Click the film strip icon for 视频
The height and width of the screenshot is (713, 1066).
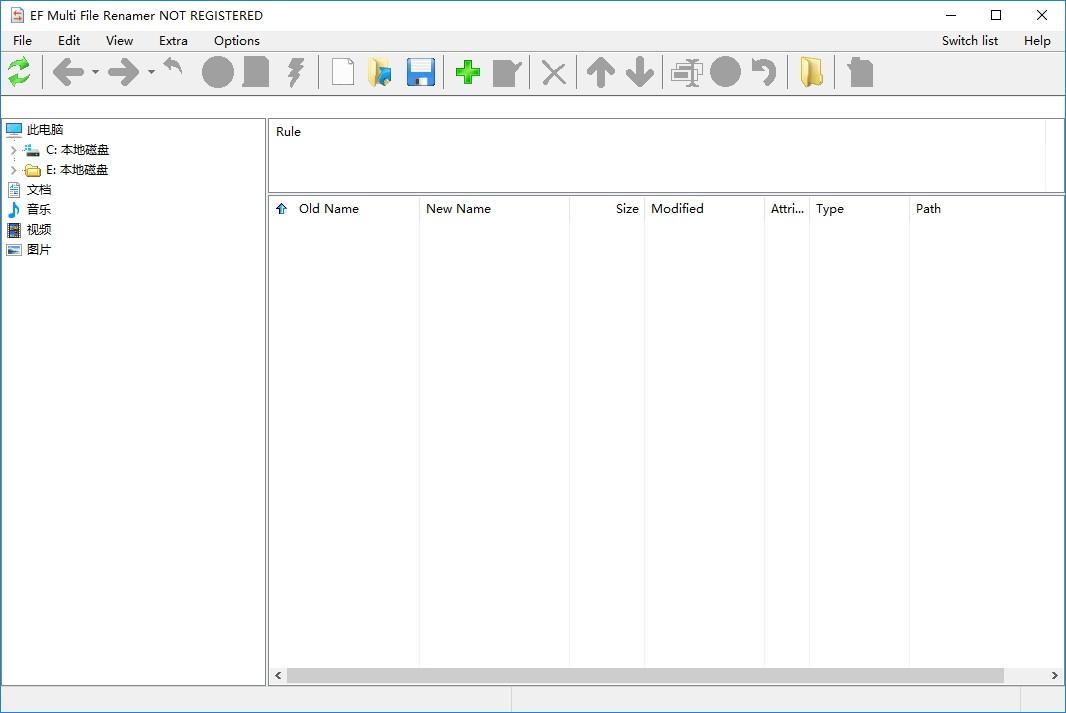pos(14,230)
